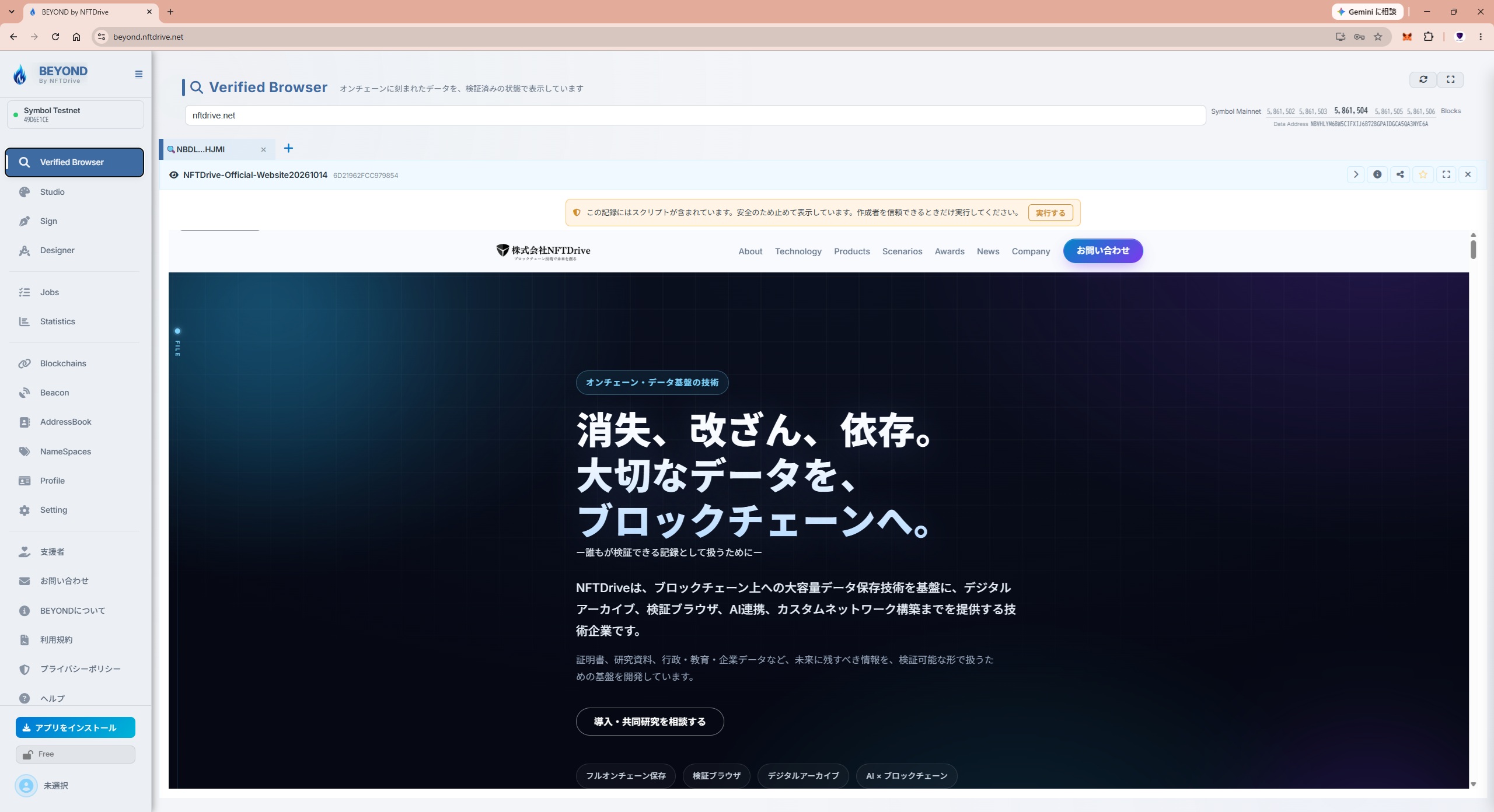The width and height of the screenshot is (1494, 812).
Task: Go to Jobs in the sidebar
Action: (x=75, y=292)
